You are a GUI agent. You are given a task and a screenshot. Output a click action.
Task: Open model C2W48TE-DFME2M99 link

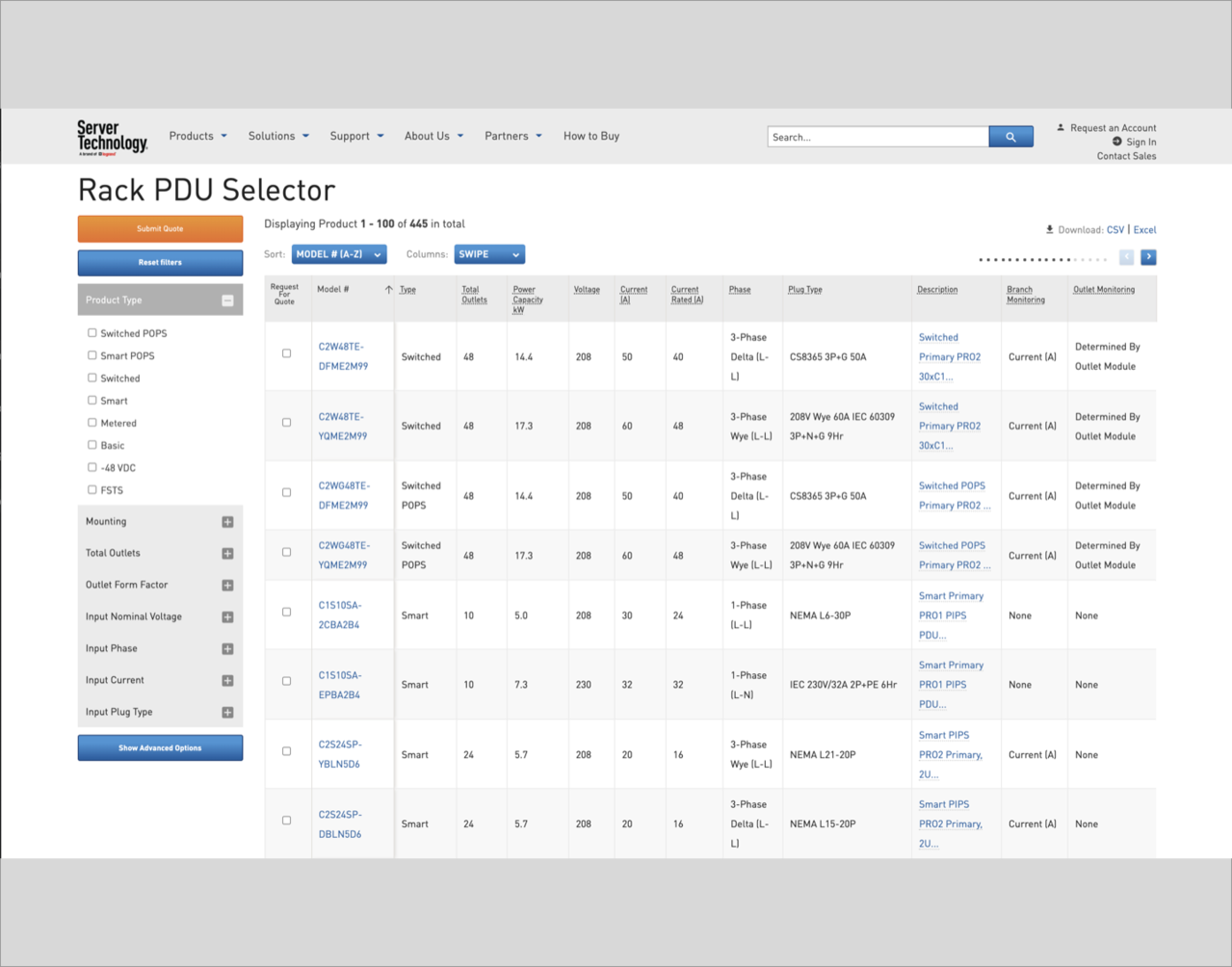[x=343, y=356]
